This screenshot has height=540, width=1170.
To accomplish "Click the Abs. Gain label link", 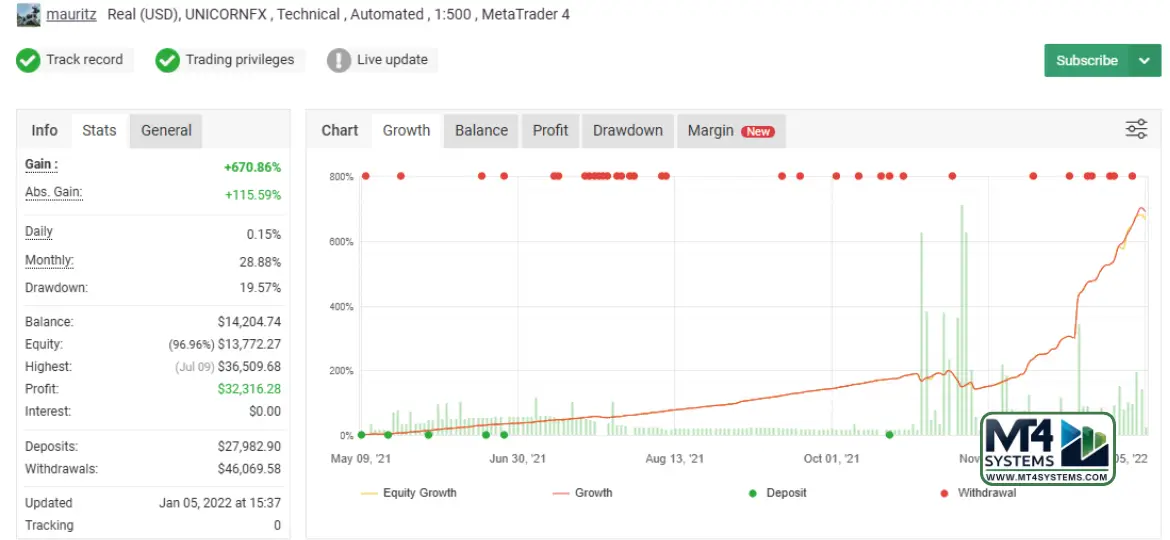I will (x=53, y=192).
